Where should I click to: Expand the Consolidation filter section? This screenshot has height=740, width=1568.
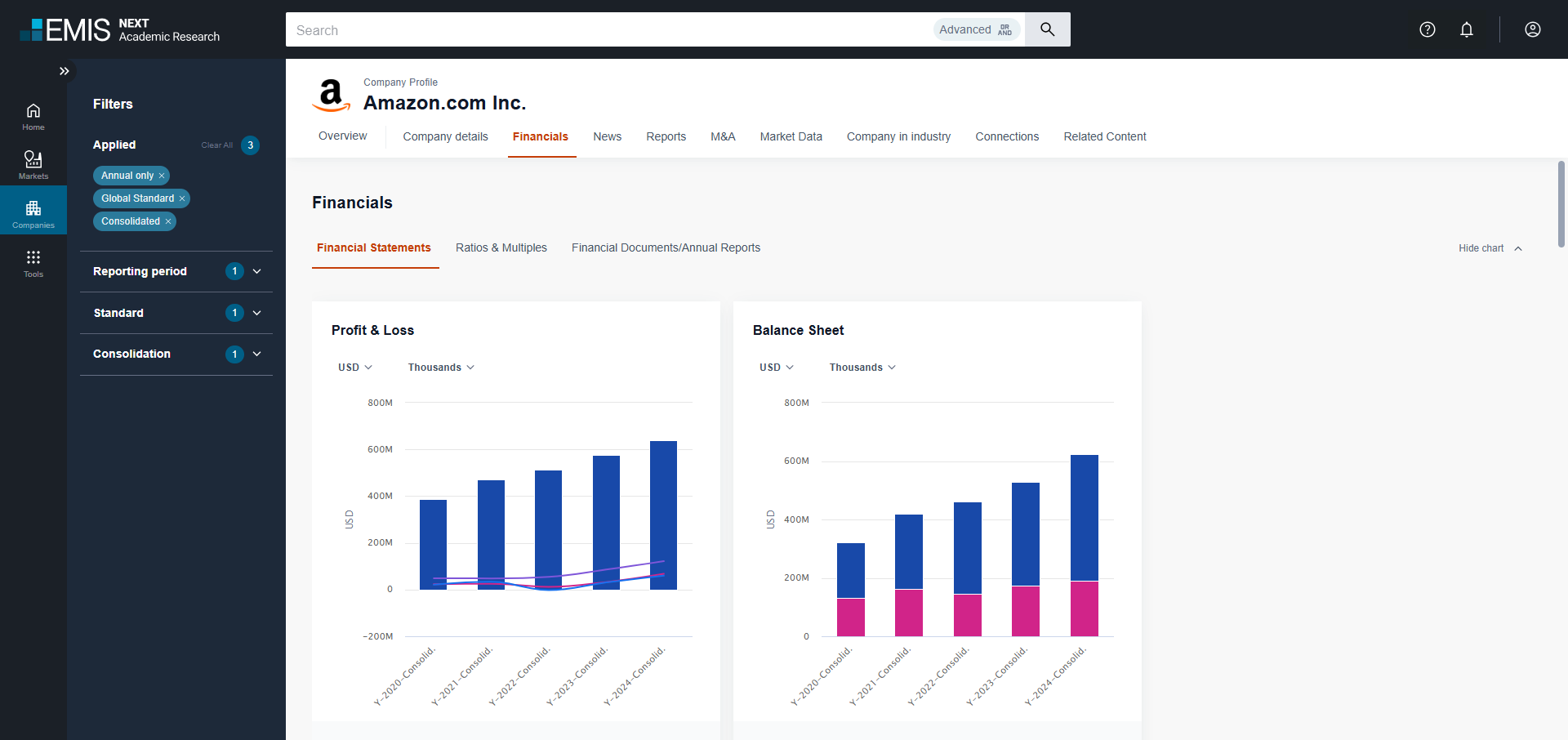tap(256, 354)
